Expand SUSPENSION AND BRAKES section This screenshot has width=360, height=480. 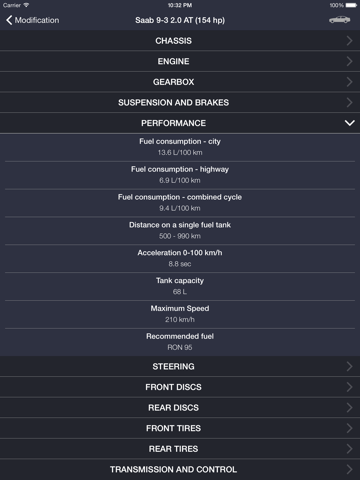[180, 103]
